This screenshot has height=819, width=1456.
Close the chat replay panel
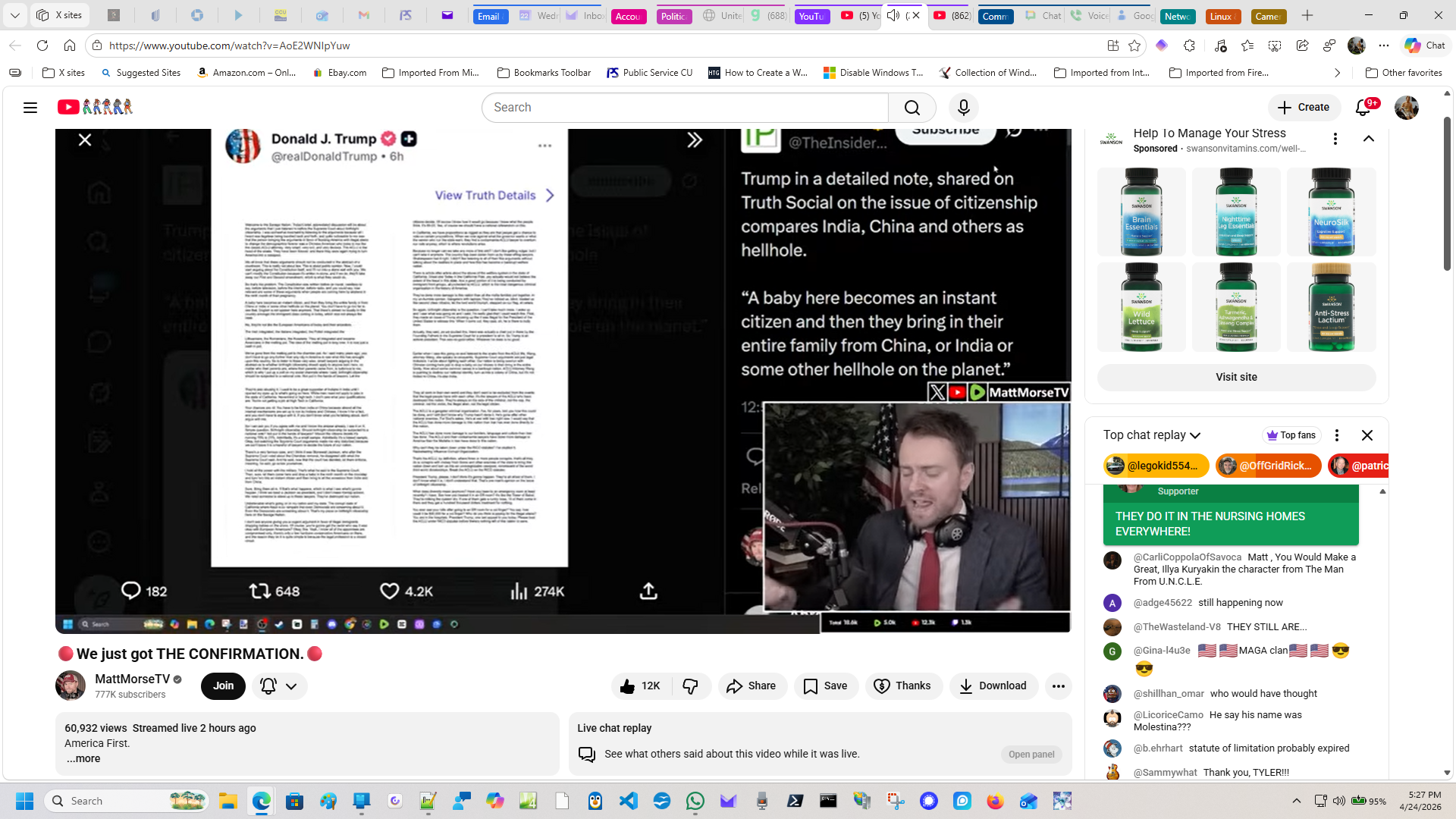point(1367,435)
